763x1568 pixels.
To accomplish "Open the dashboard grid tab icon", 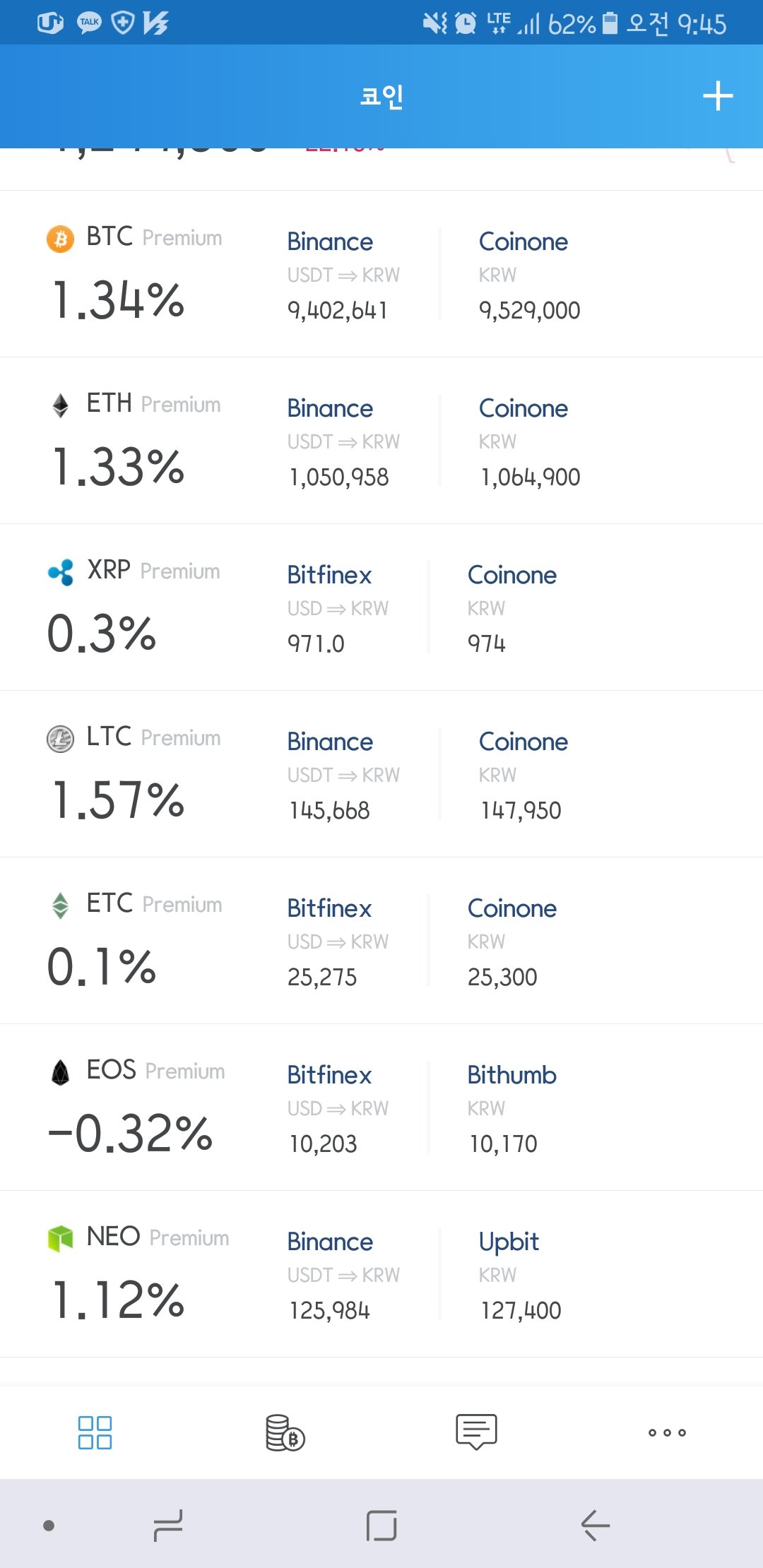I will click(95, 1432).
